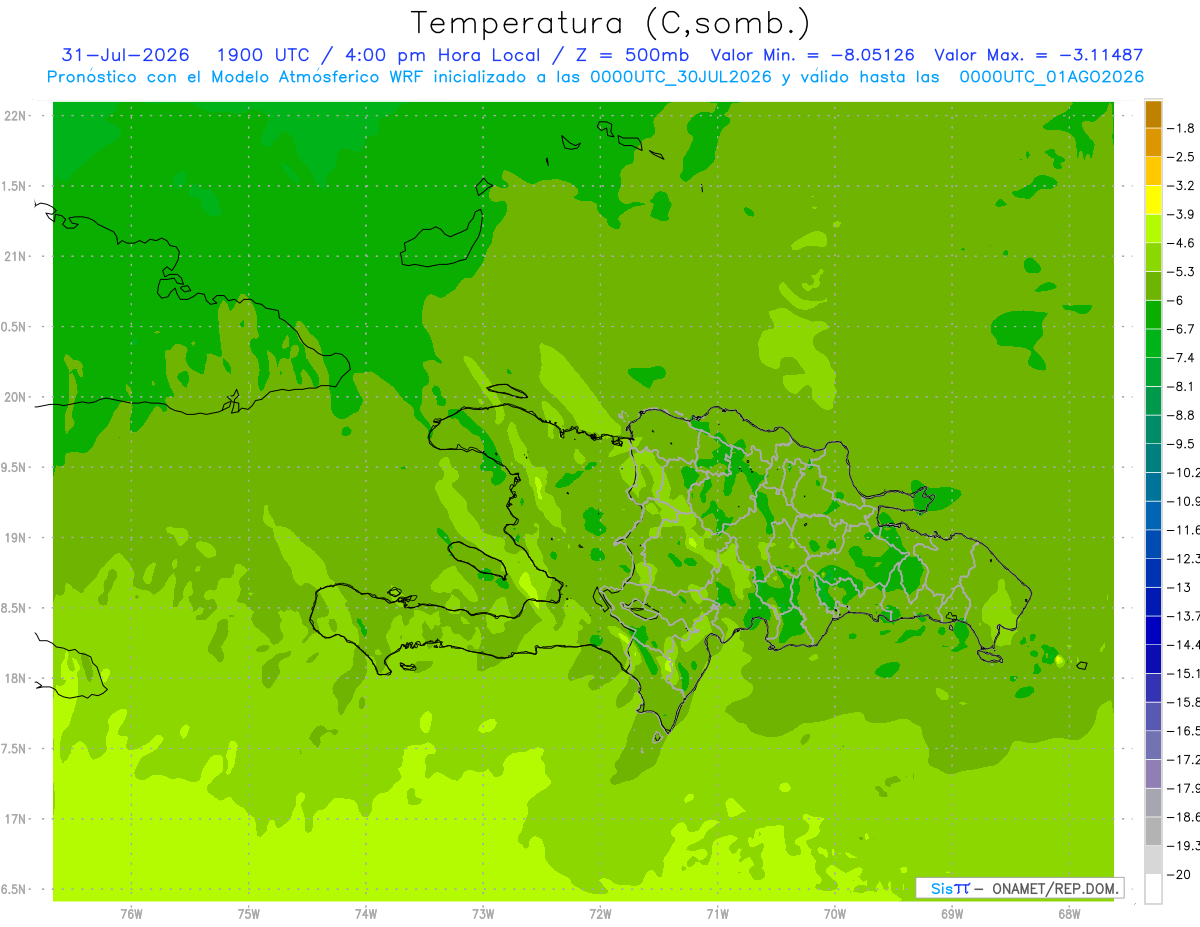This screenshot has height=927, width=1200.
Task: Click the "21N" latitude label
Action: [15, 256]
